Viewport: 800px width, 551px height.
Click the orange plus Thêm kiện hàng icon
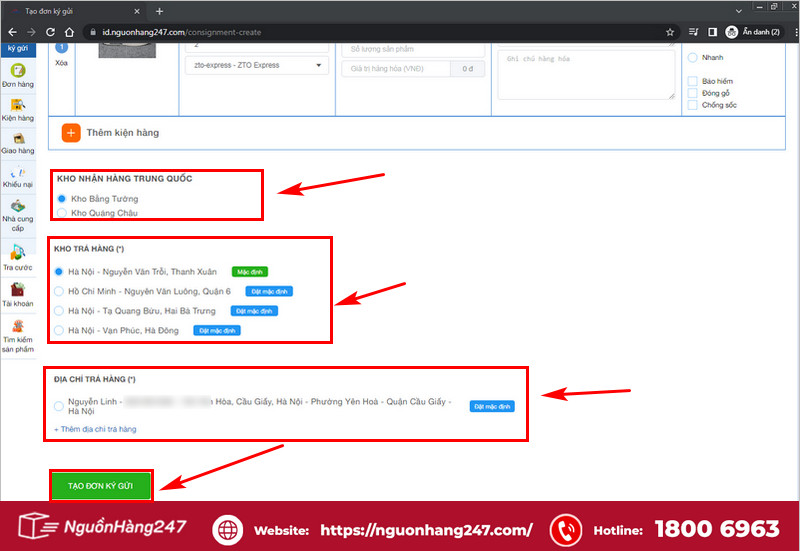(x=71, y=133)
